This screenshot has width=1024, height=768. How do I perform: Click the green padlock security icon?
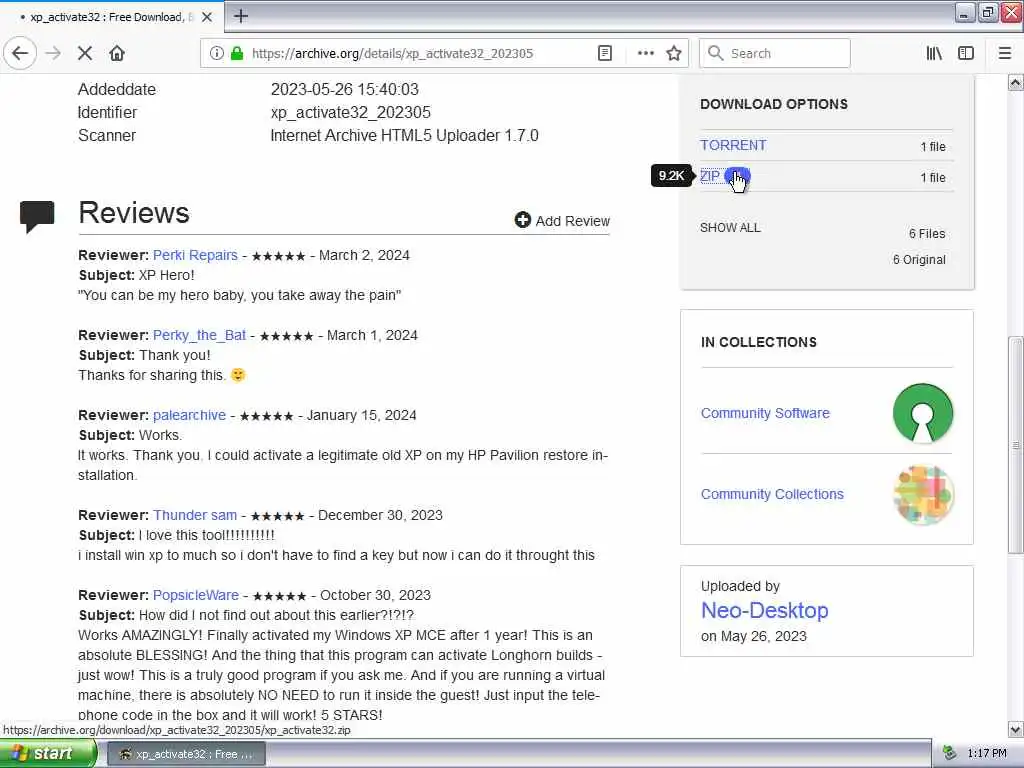[x=237, y=54]
